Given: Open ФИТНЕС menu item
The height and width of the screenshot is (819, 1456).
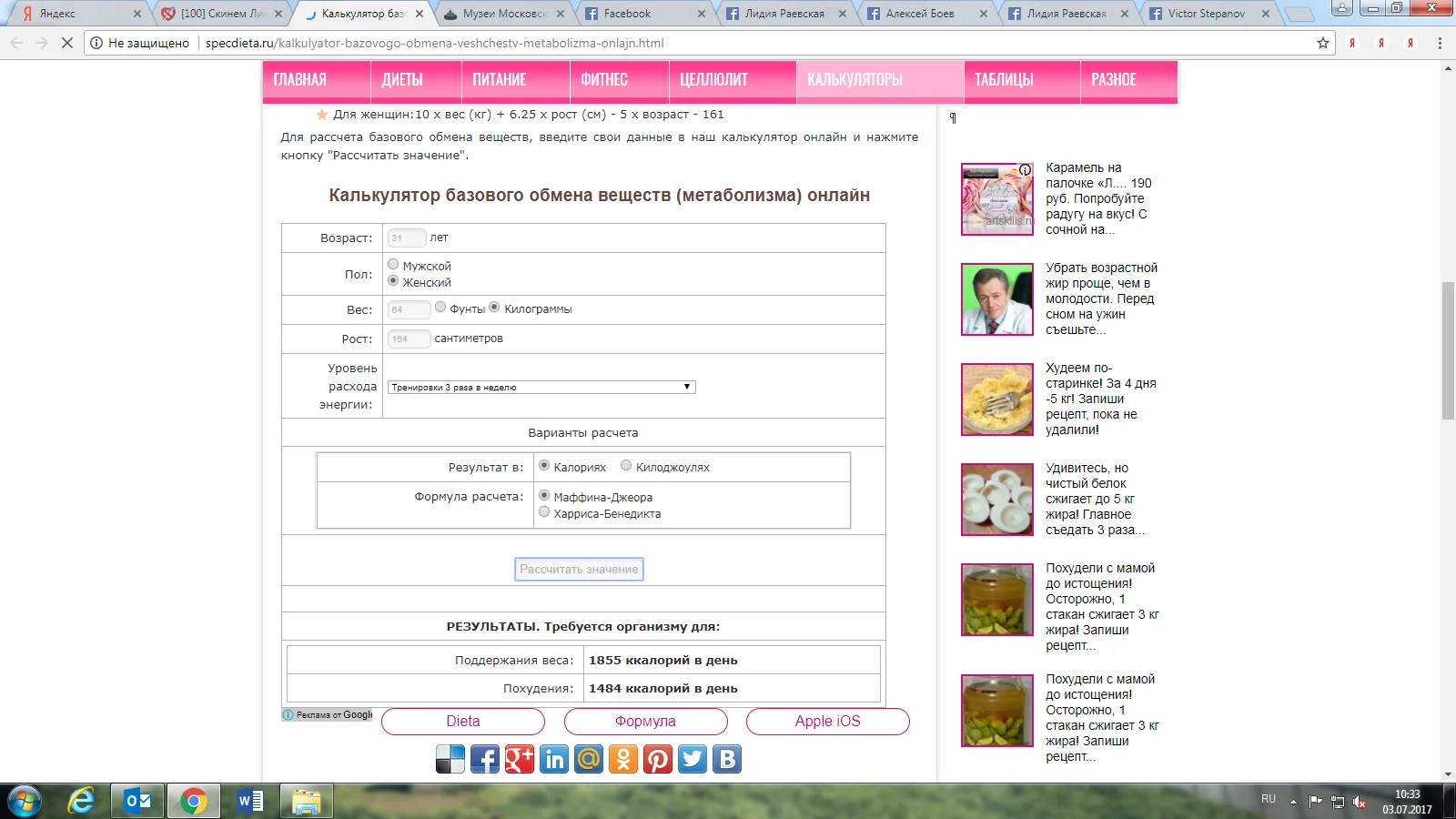Looking at the screenshot, I should (620, 80).
